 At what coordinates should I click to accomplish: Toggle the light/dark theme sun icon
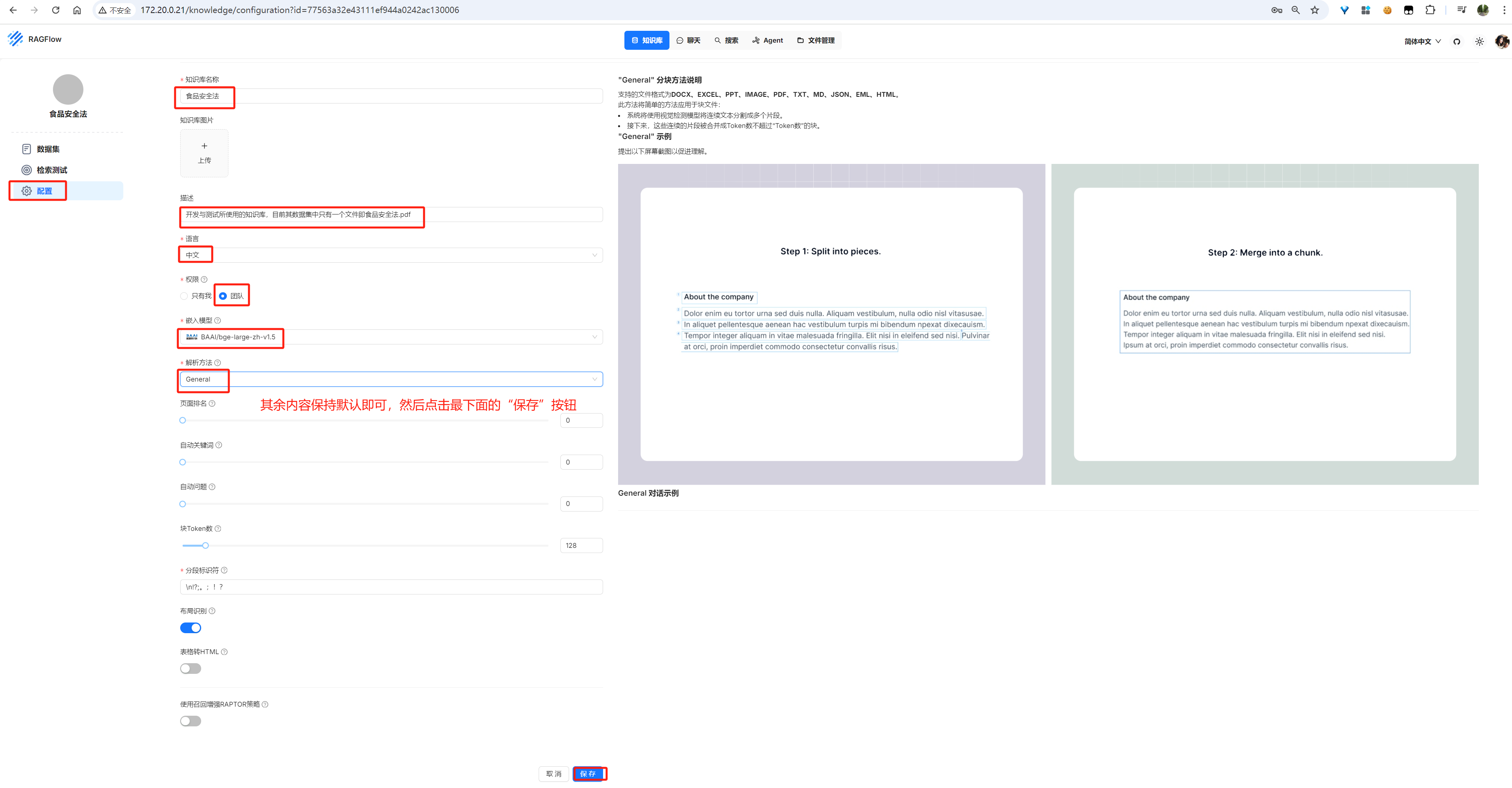click(1479, 41)
